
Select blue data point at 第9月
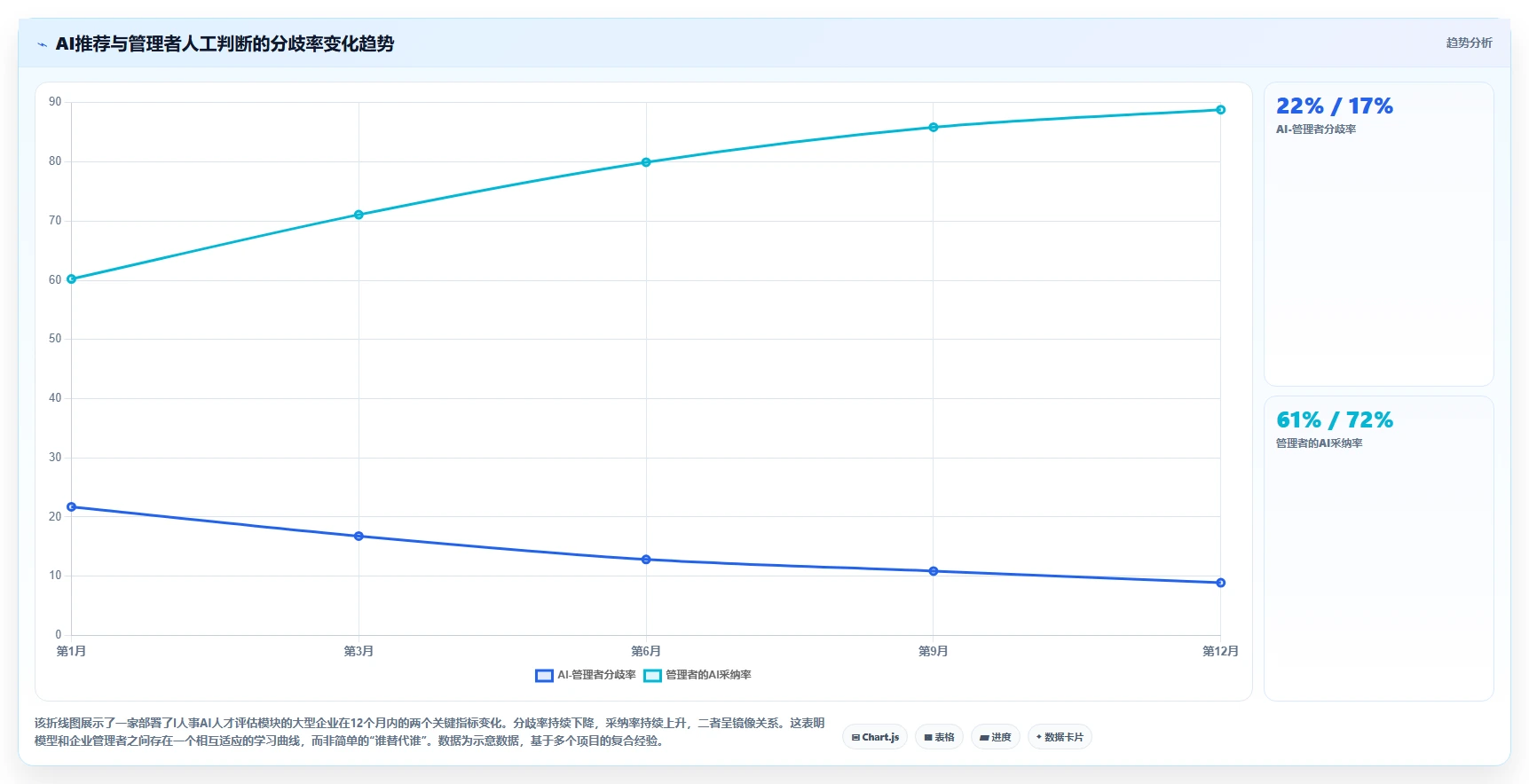pyautogui.click(x=933, y=571)
